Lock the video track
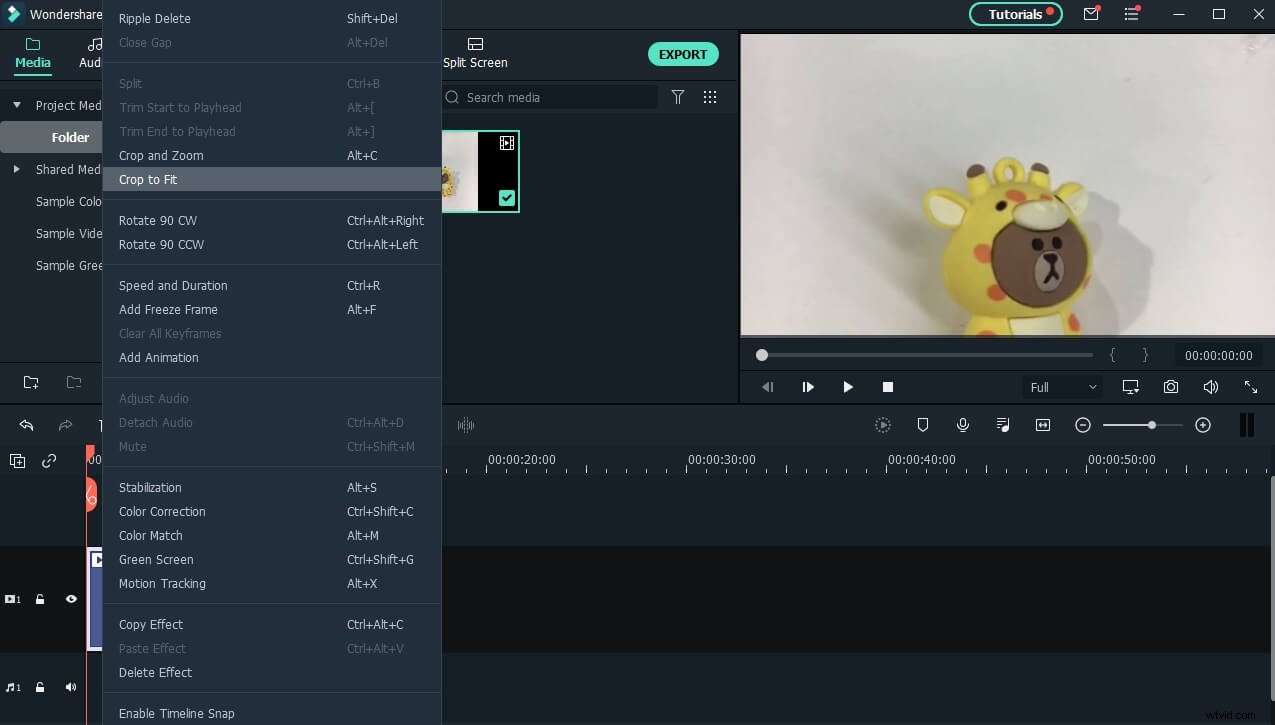Image resolution: width=1275 pixels, height=725 pixels. point(39,599)
